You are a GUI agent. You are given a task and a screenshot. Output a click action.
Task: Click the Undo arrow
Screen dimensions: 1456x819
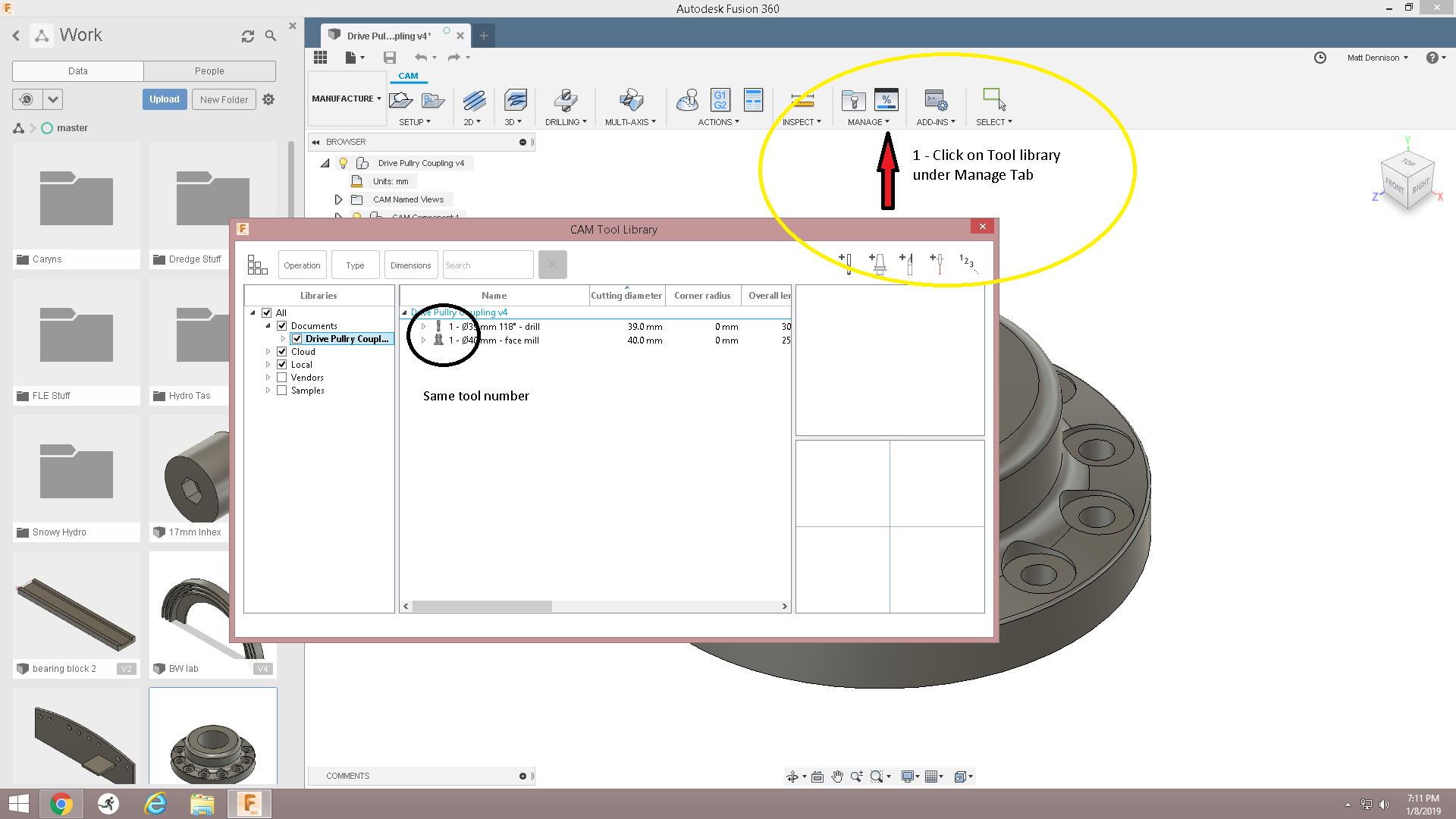[x=421, y=58]
